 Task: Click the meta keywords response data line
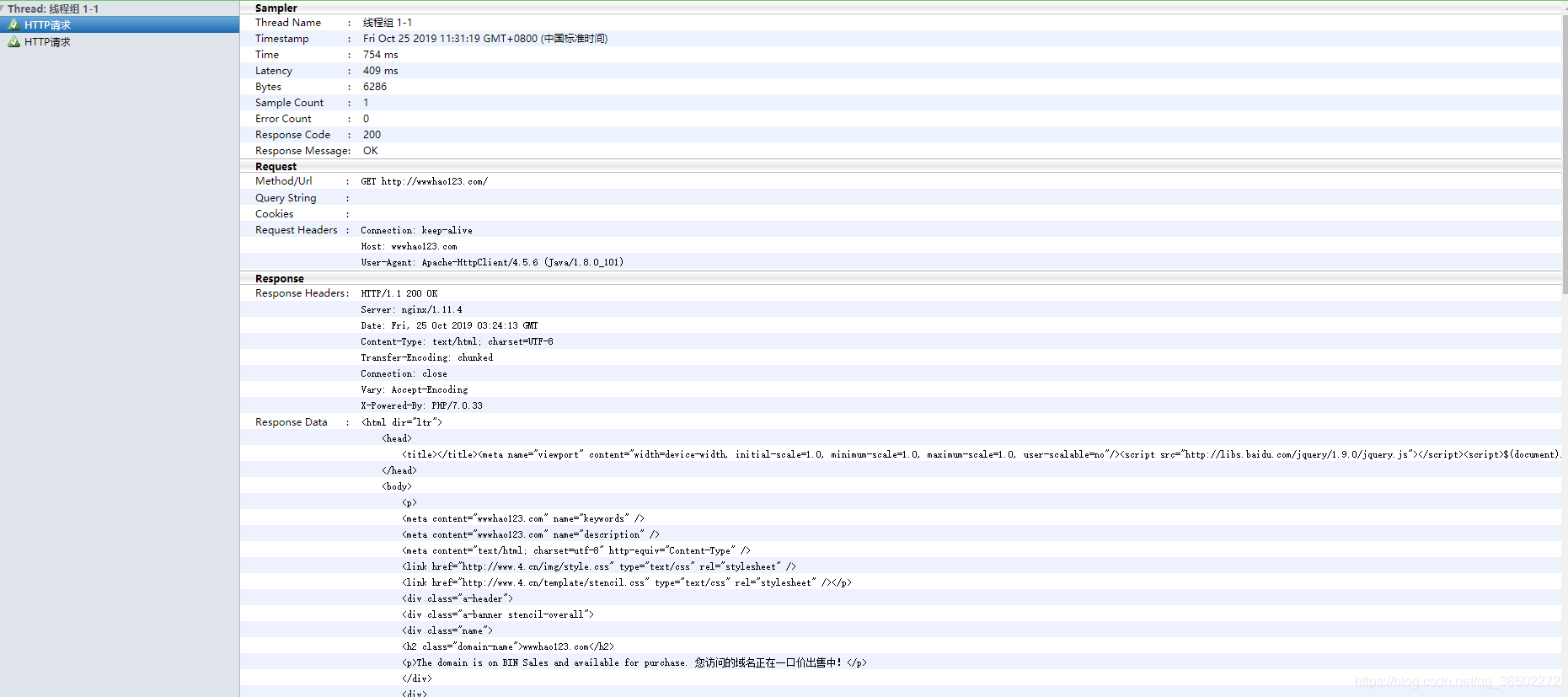pyautogui.click(x=523, y=518)
